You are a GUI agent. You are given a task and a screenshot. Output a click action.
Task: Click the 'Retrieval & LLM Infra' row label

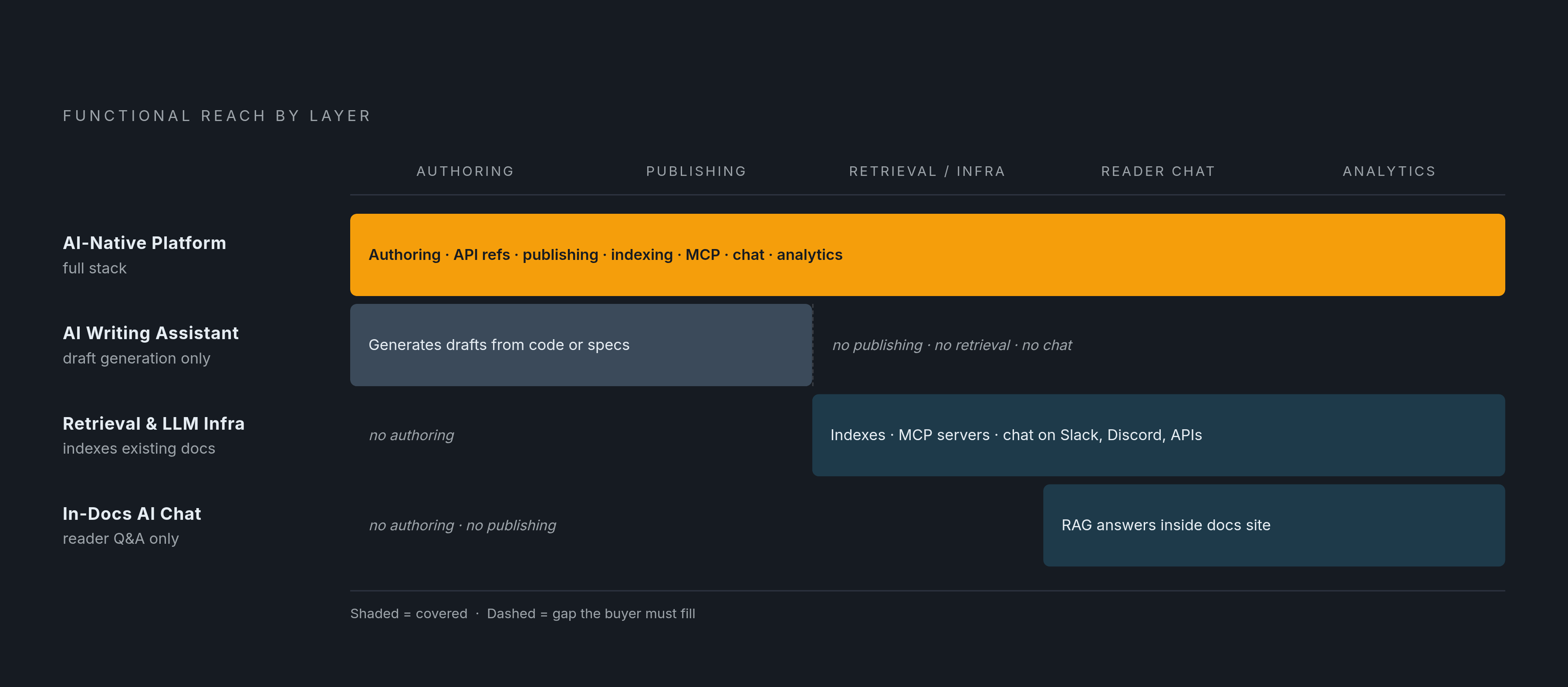(153, 424)
